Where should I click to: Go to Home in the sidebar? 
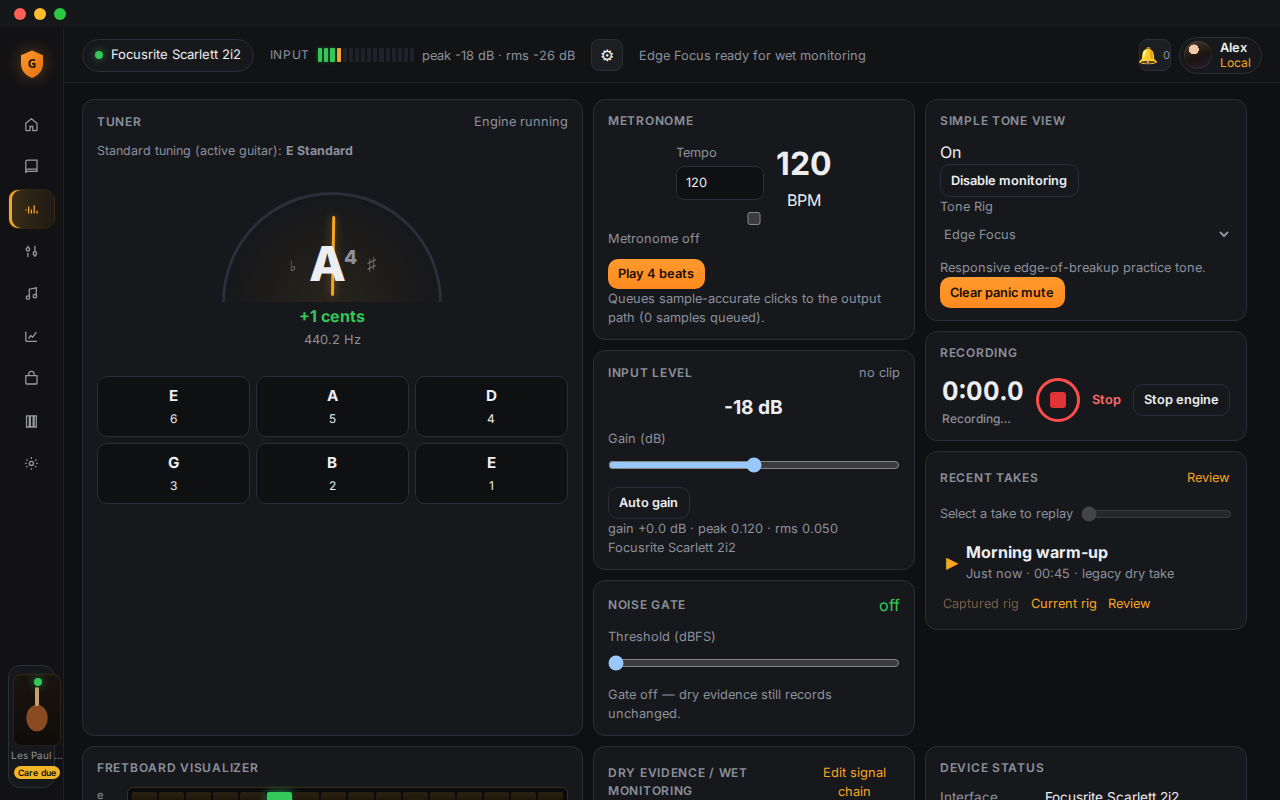pos(31,125)
